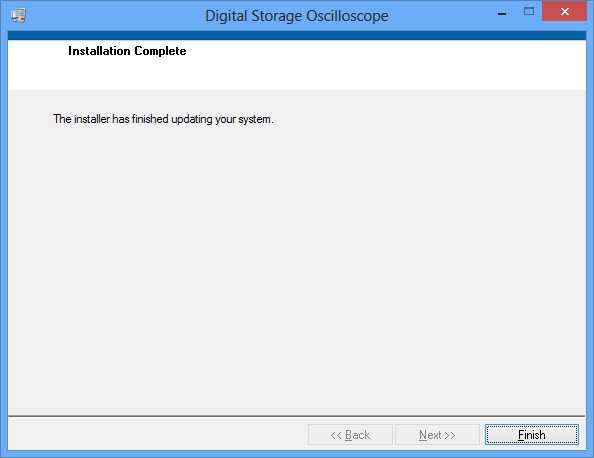594x458 pixels.
Task: Minimize the Digital Storage Oscilloscope window
Action: (x=502, y=14)
